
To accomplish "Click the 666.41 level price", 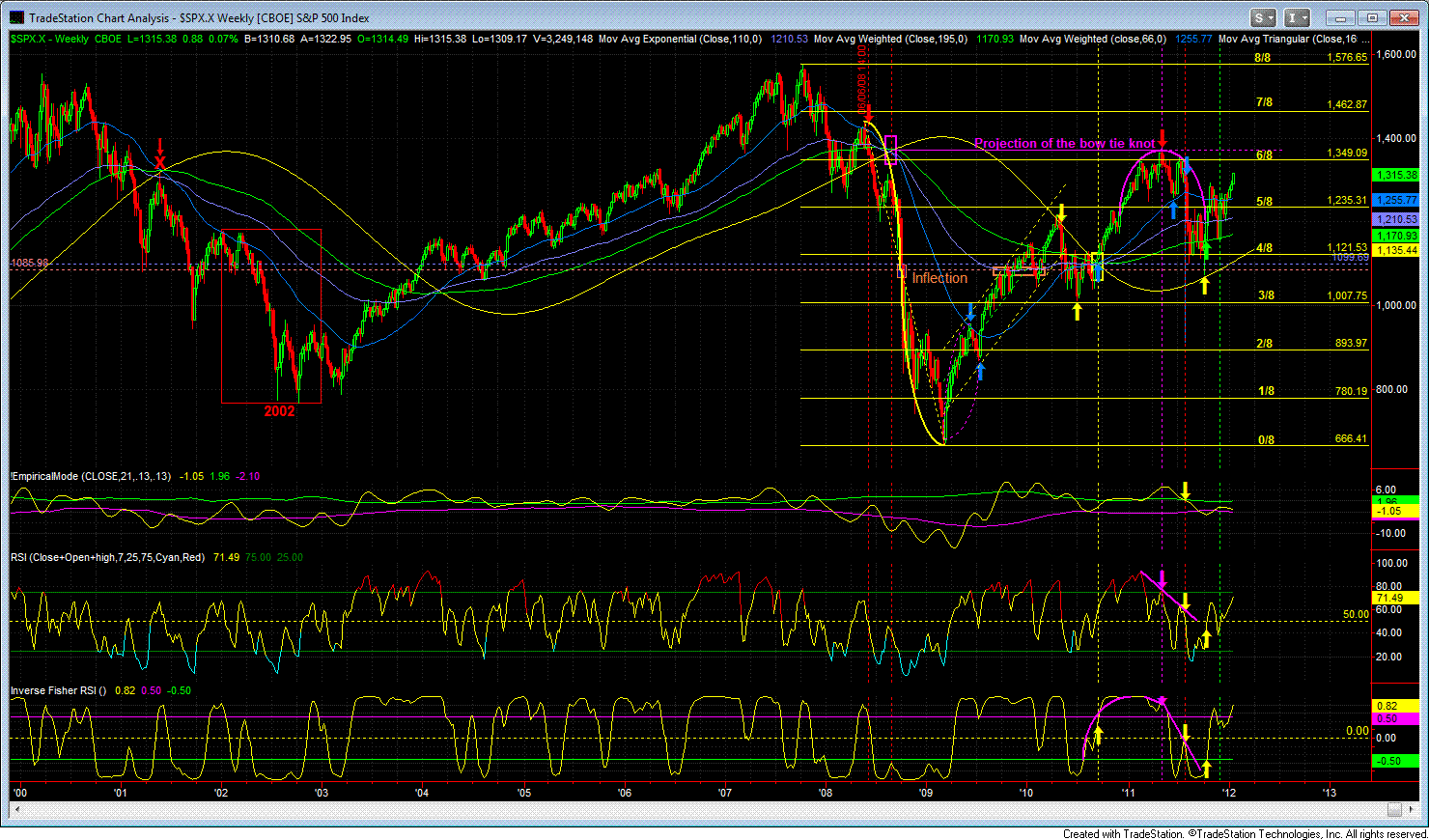I will (1352, 438).
